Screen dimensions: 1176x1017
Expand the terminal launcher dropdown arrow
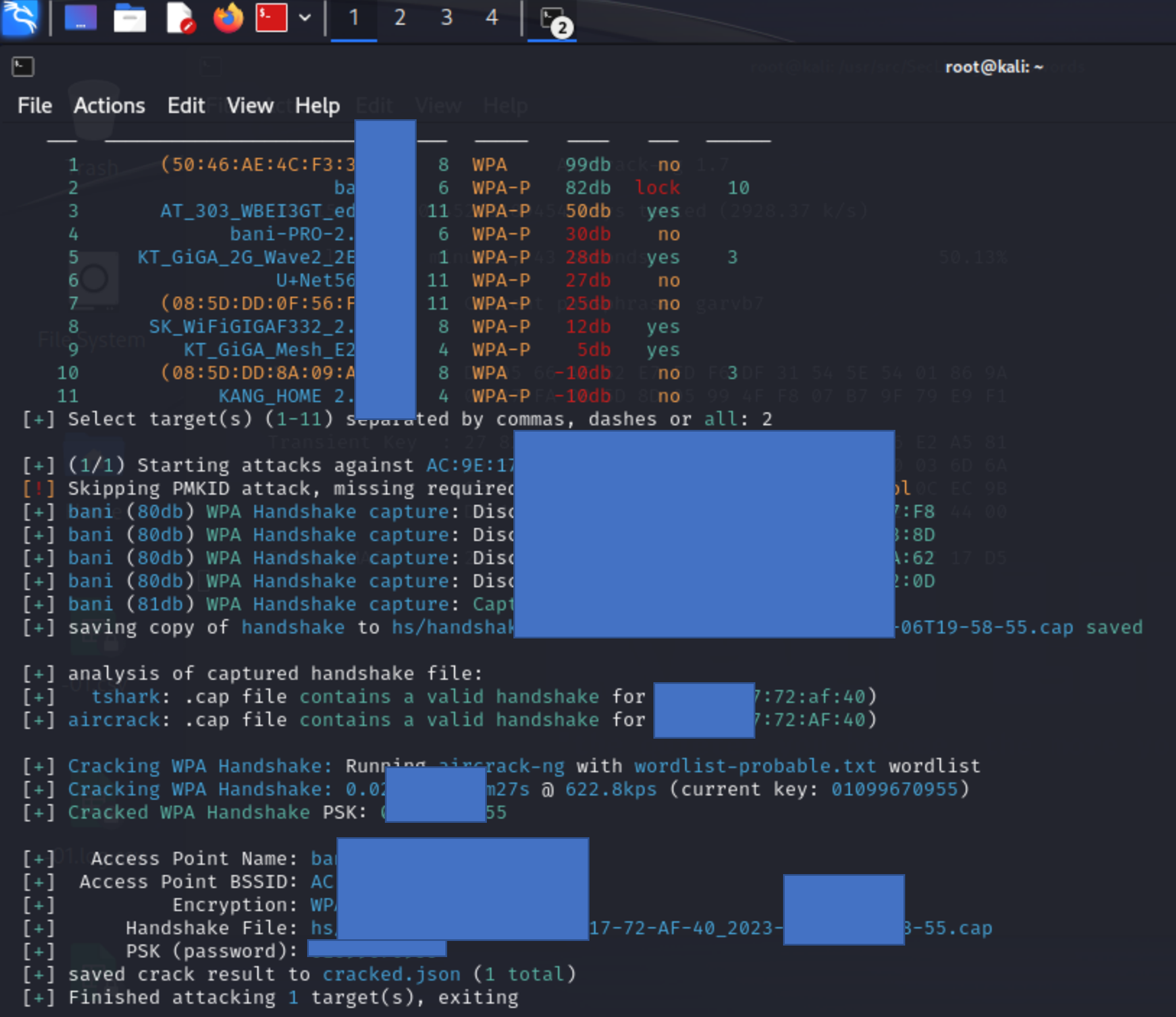point(305,17)
